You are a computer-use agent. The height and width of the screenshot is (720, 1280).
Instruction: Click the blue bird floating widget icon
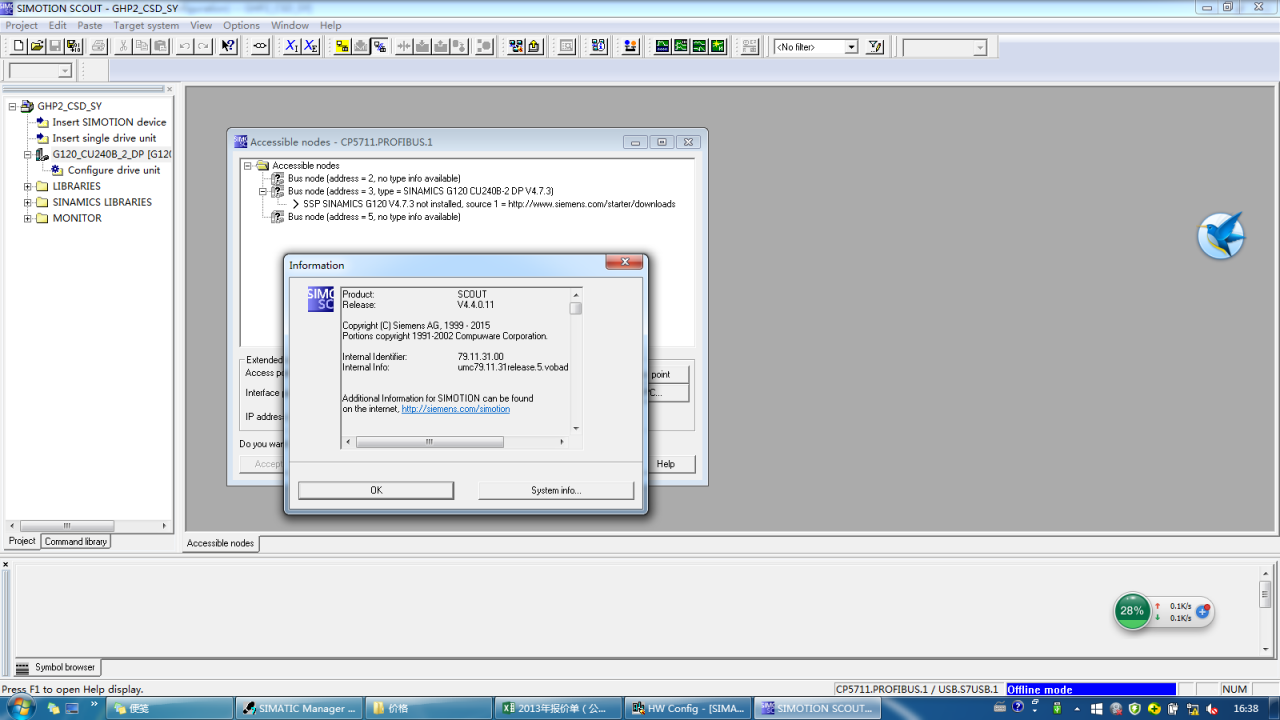(x=1221, y=237)
